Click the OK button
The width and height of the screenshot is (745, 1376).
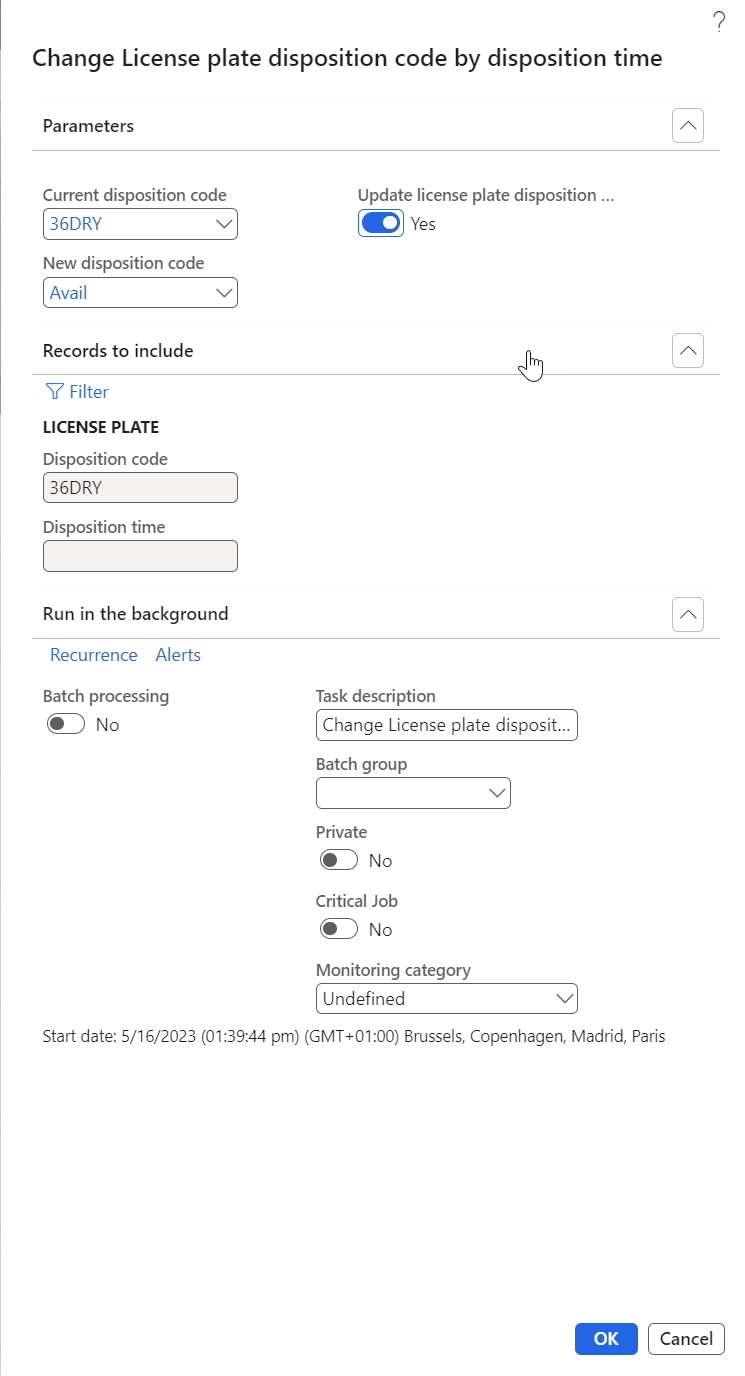pyautogui.click(x=606, y=1339)
